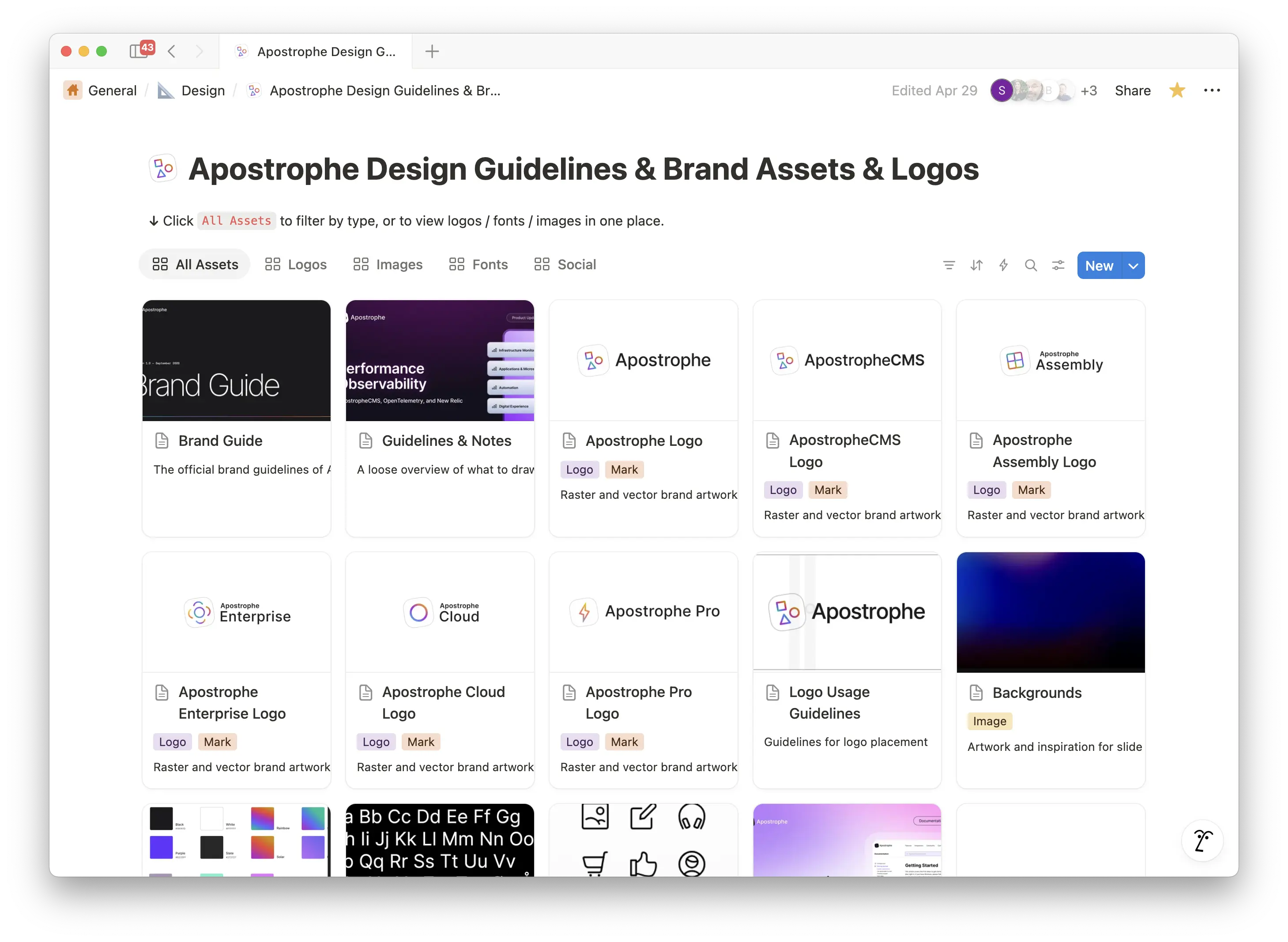Image resolution: width=1288 pixels, height=942 pixels.
Task: Open the Apostrophe Cloud Logo card title
Action: (x=443, y=702)
